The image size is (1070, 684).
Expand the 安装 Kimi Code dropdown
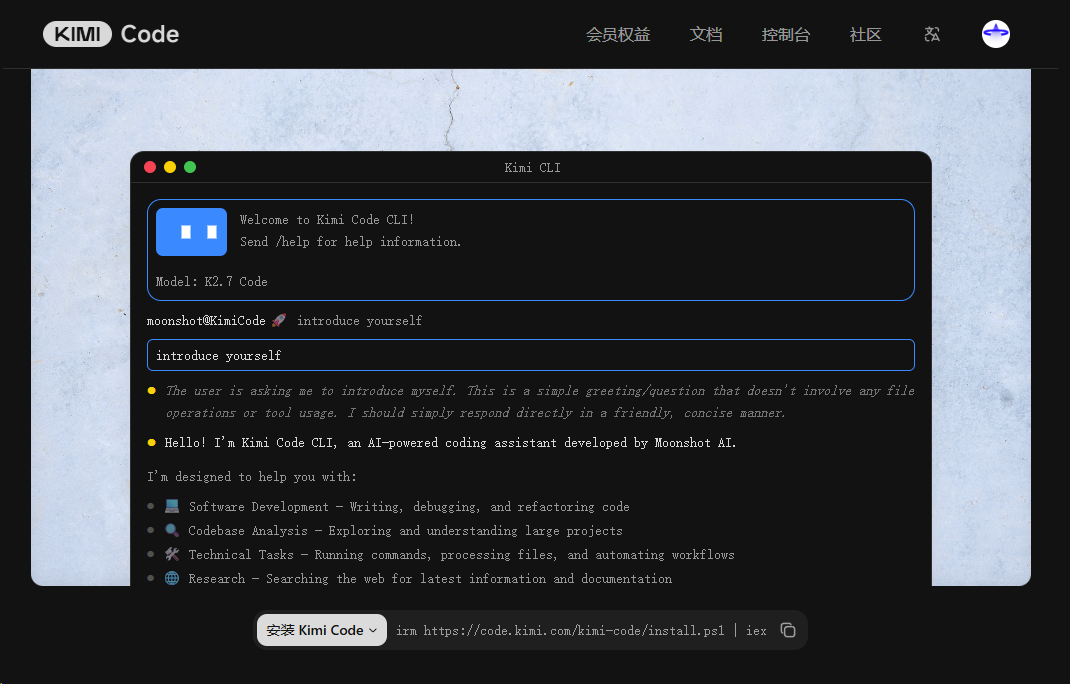coord(321,630)
